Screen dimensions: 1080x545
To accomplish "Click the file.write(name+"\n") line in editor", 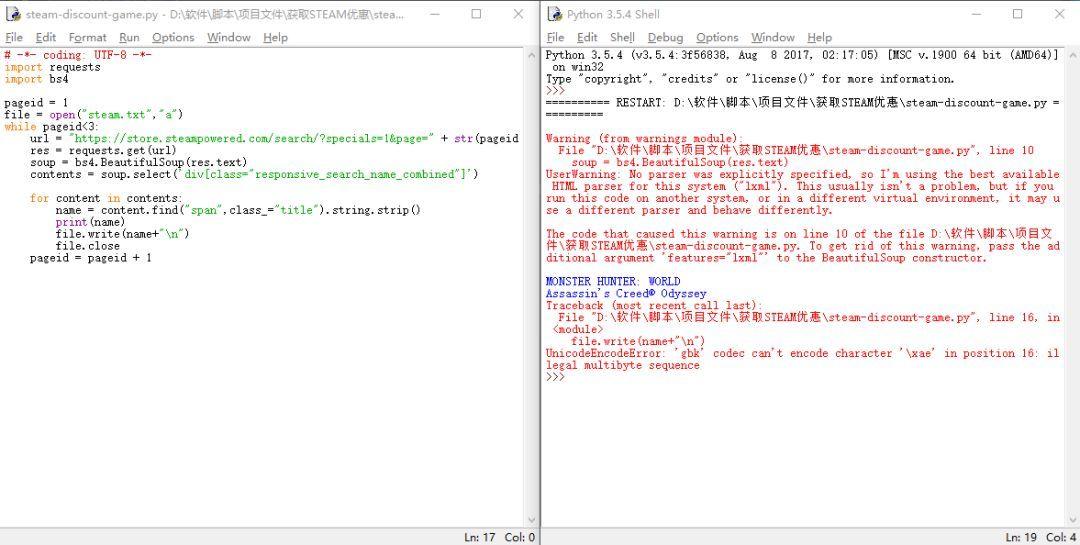I will [123, 234].
